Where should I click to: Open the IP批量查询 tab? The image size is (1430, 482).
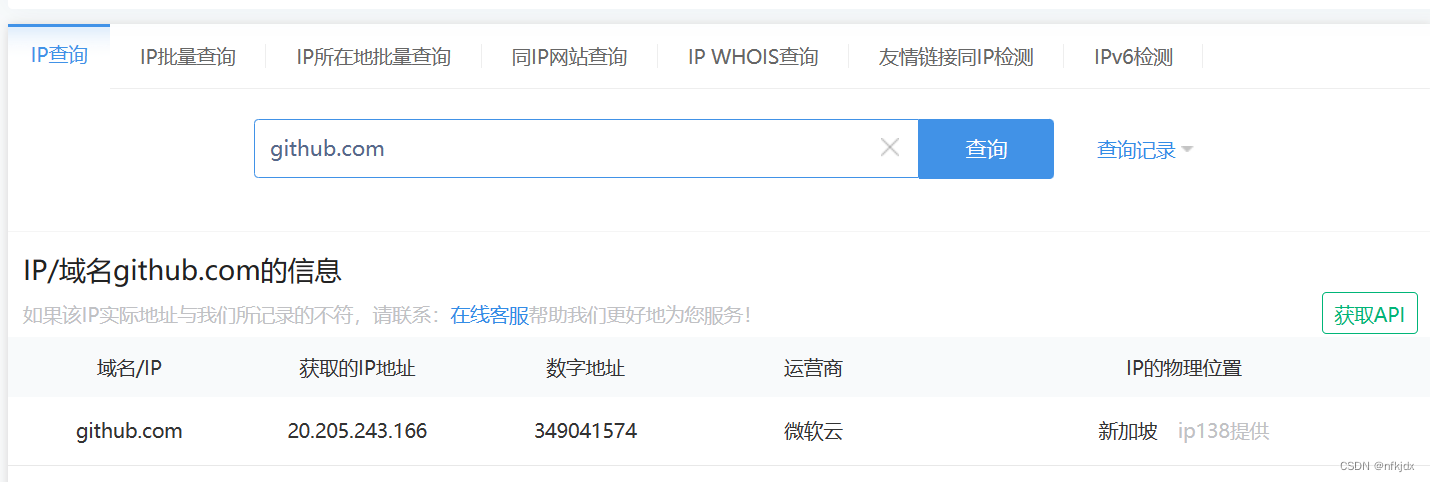click(188, 57)
